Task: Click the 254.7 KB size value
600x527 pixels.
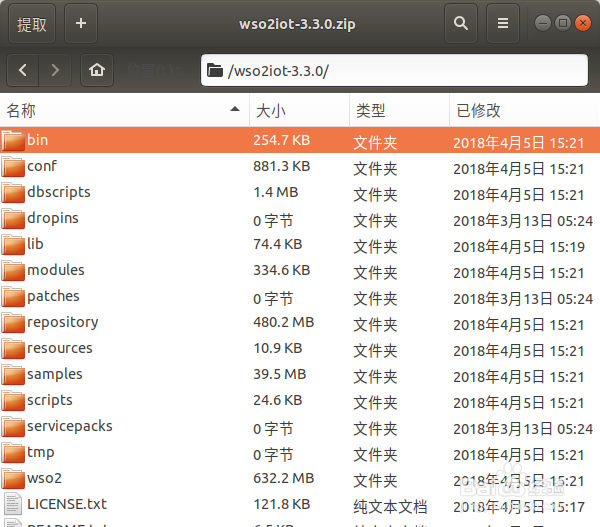Action: click(282, 140)
